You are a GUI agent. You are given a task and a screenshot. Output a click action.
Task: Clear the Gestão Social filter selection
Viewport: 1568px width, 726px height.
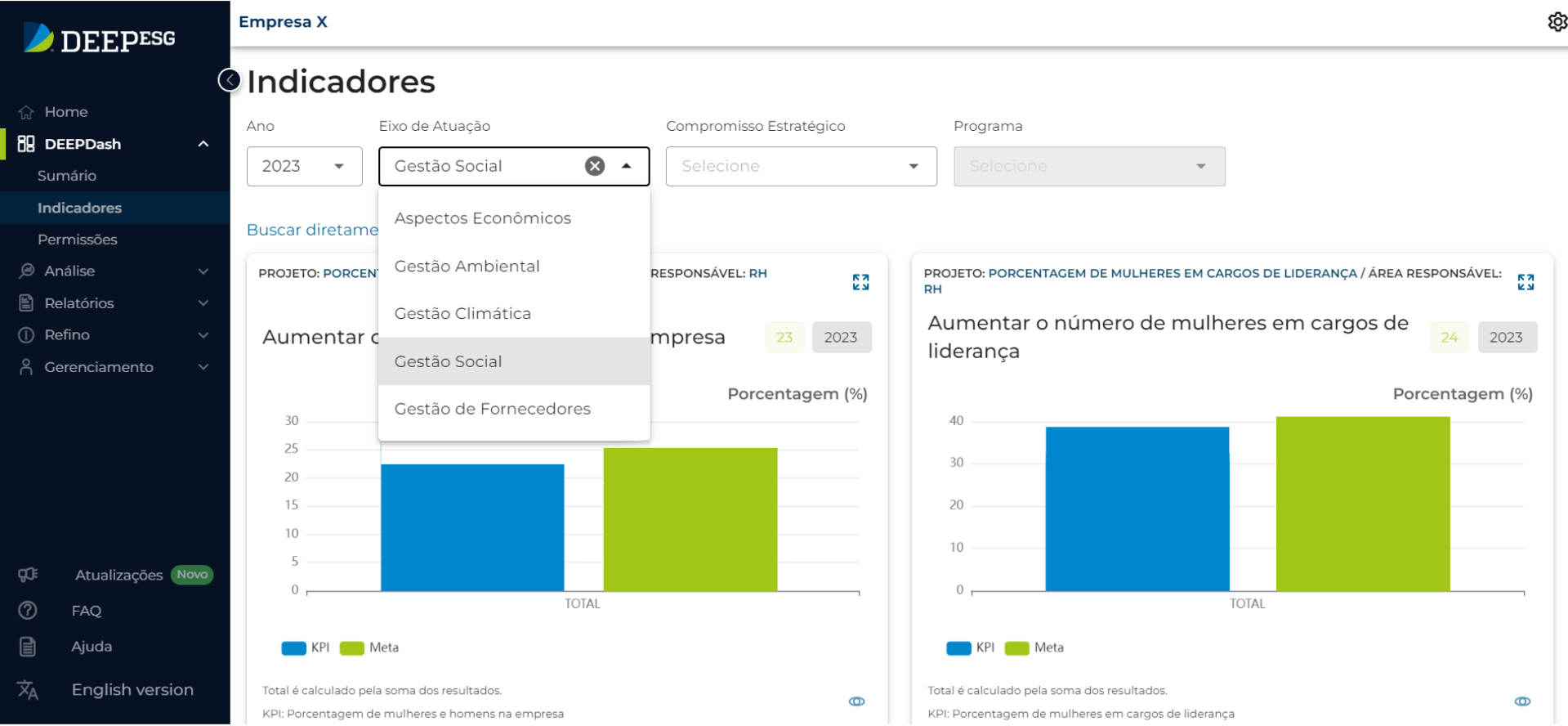pos(595,167)
